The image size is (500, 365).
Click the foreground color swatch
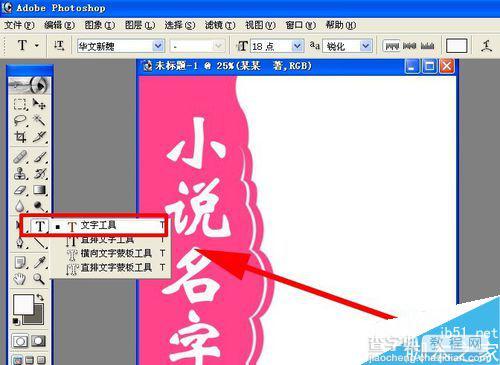22,303
